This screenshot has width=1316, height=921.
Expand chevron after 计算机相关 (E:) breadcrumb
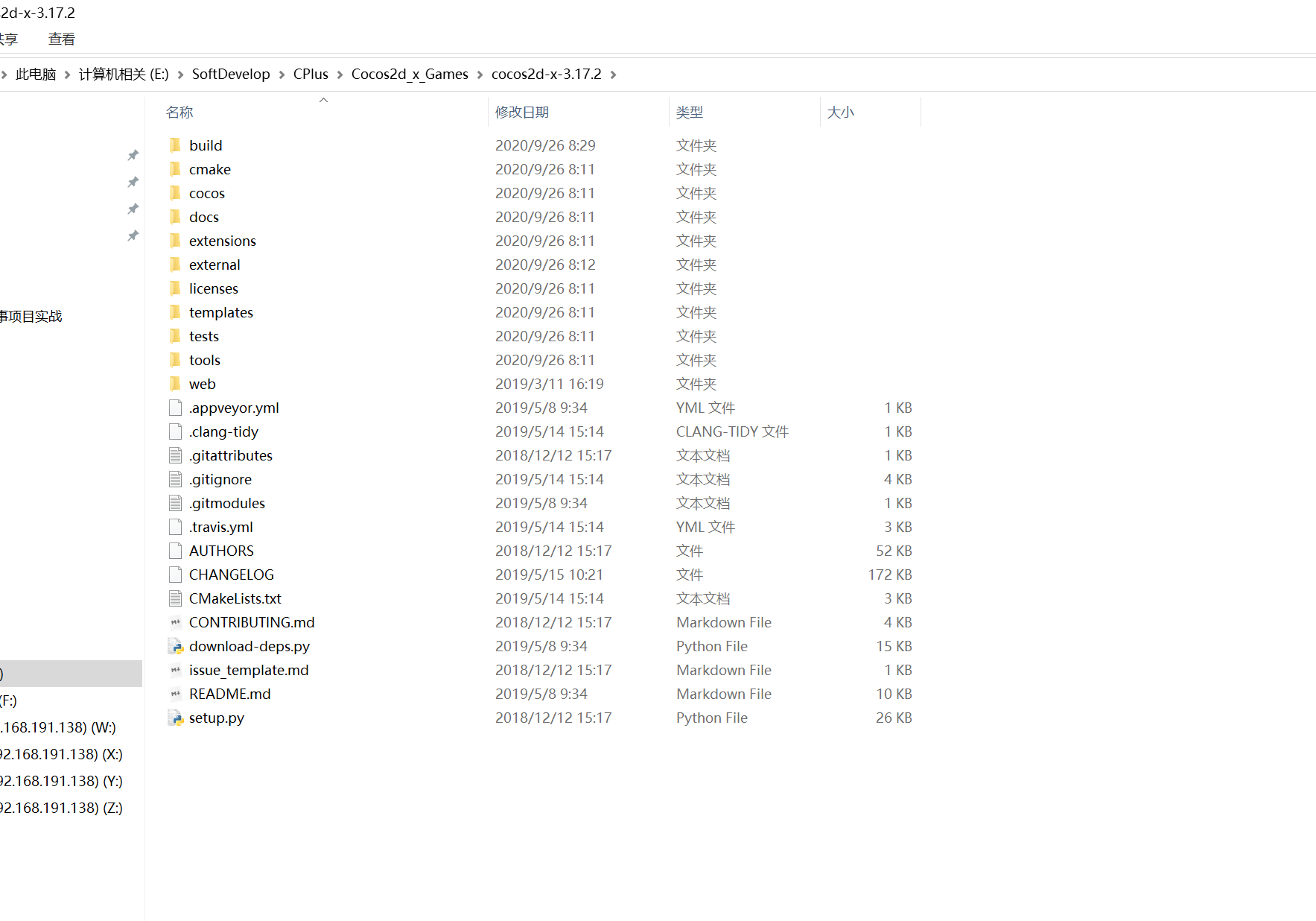(x=180, y=75)
